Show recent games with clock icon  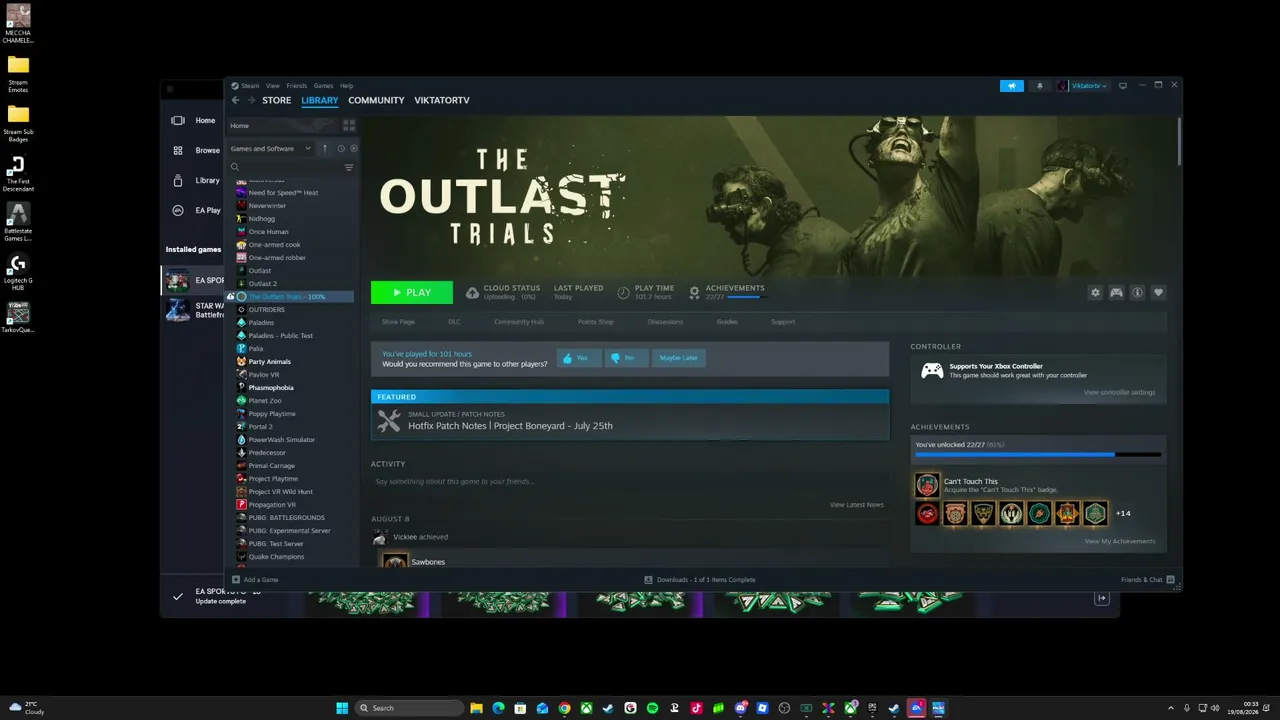pyautogui.click(x=341, y=148)
